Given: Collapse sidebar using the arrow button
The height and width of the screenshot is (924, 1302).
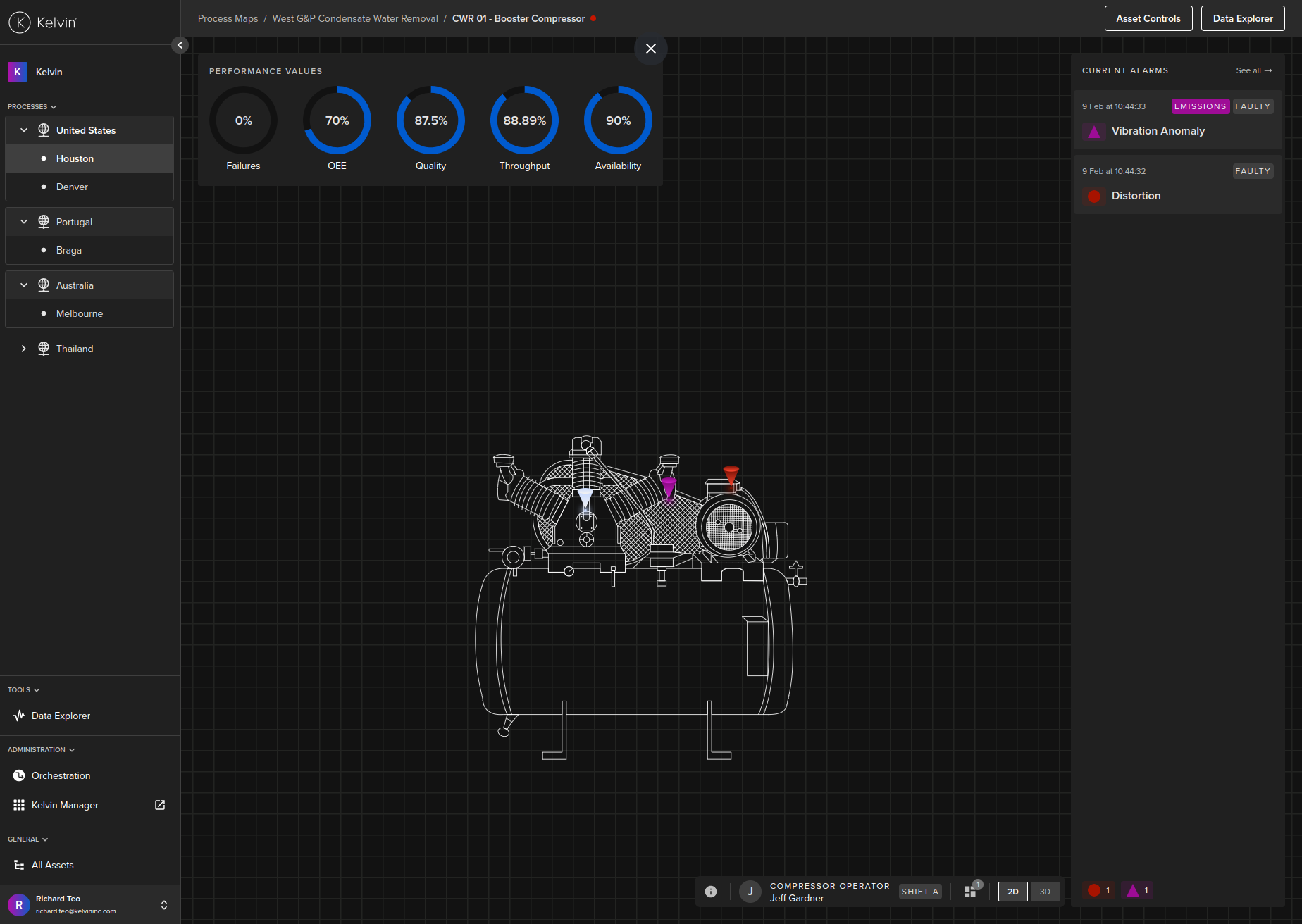Looking at the screenshot, I should 180,45.
